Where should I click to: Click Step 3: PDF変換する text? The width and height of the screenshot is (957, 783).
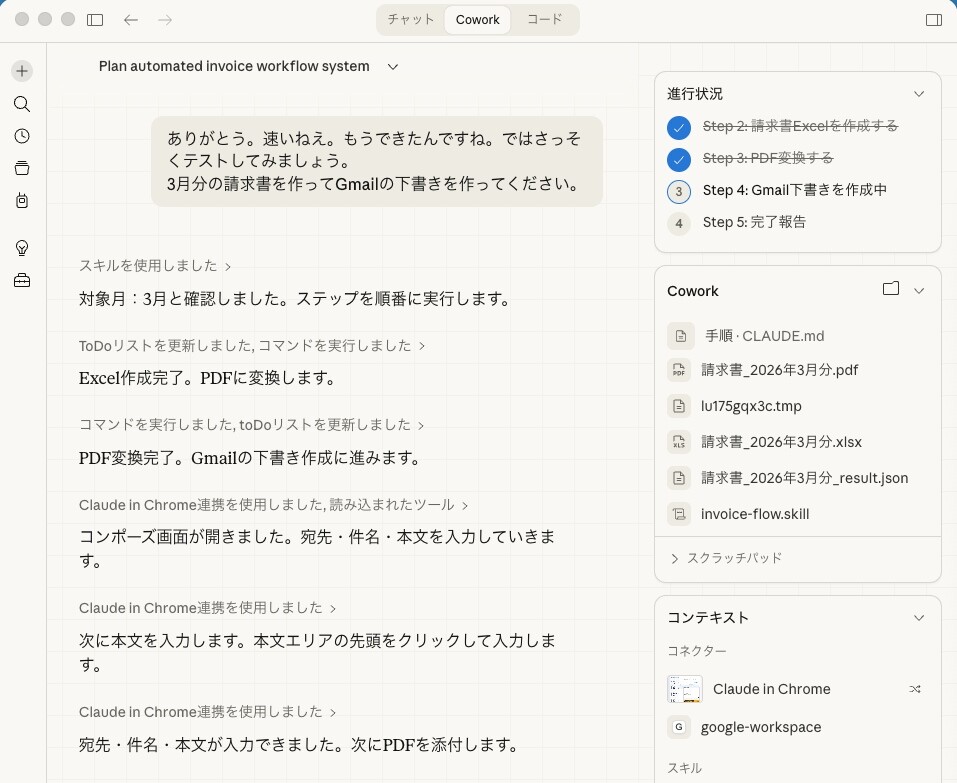click(x=768, y=158)
